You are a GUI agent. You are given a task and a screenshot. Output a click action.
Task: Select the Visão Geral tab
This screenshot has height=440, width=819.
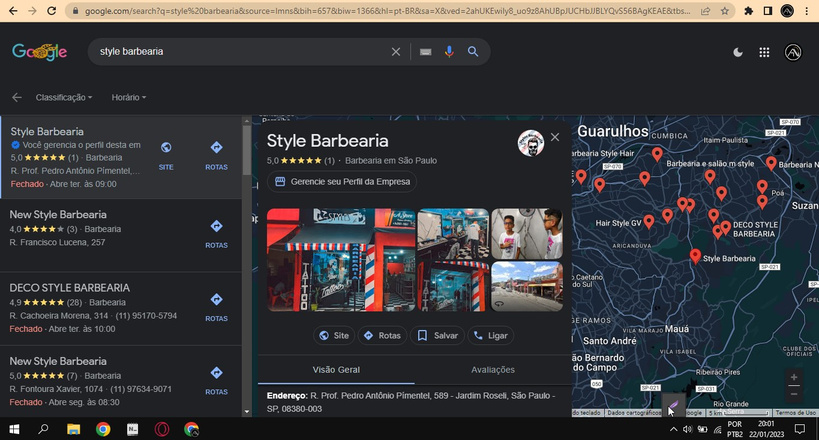(336, 369)
